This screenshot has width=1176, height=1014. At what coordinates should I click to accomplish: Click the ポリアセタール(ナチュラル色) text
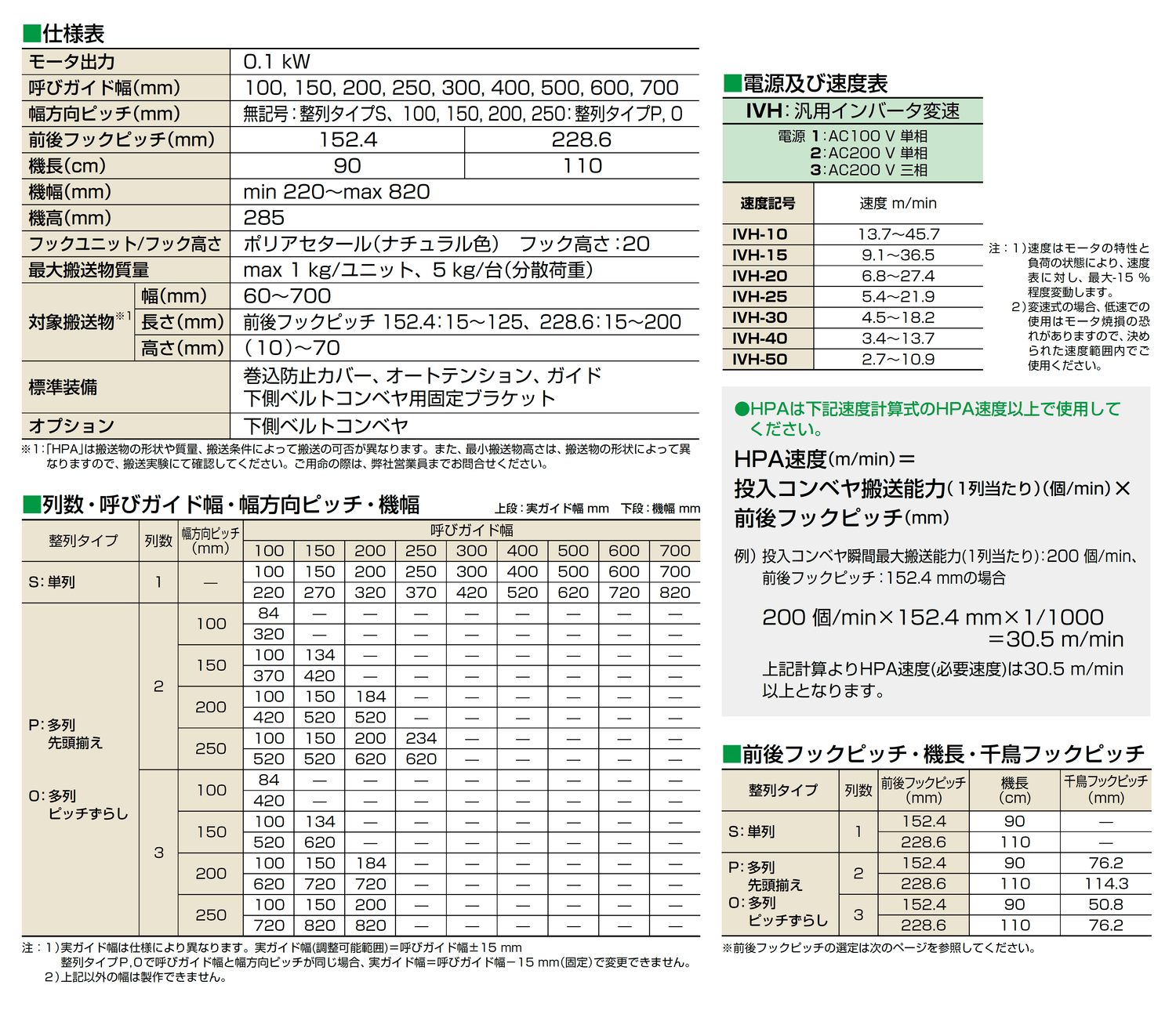point(371,244)
